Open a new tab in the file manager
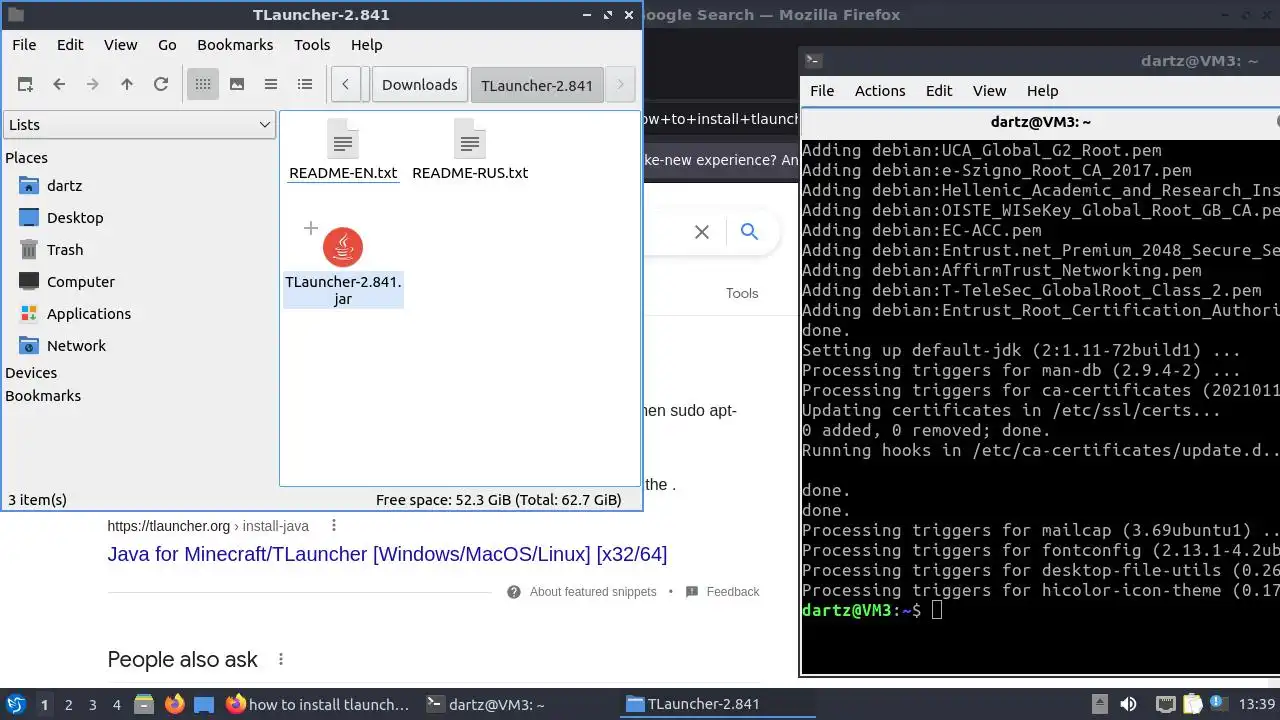The height and width of the screenshot is (720, 1280). click(x=25, y=85)
